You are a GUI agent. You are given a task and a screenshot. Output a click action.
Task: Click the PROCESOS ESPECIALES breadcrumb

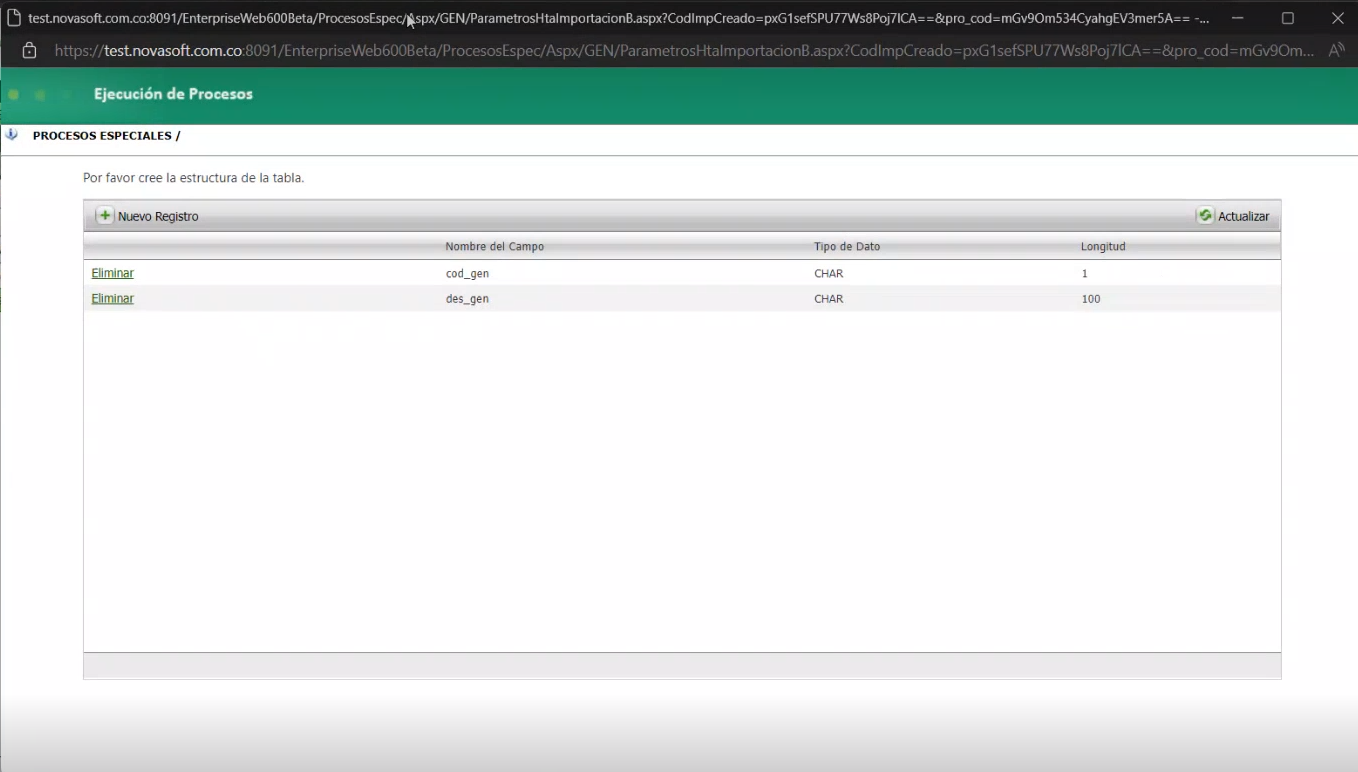point(106,136)
